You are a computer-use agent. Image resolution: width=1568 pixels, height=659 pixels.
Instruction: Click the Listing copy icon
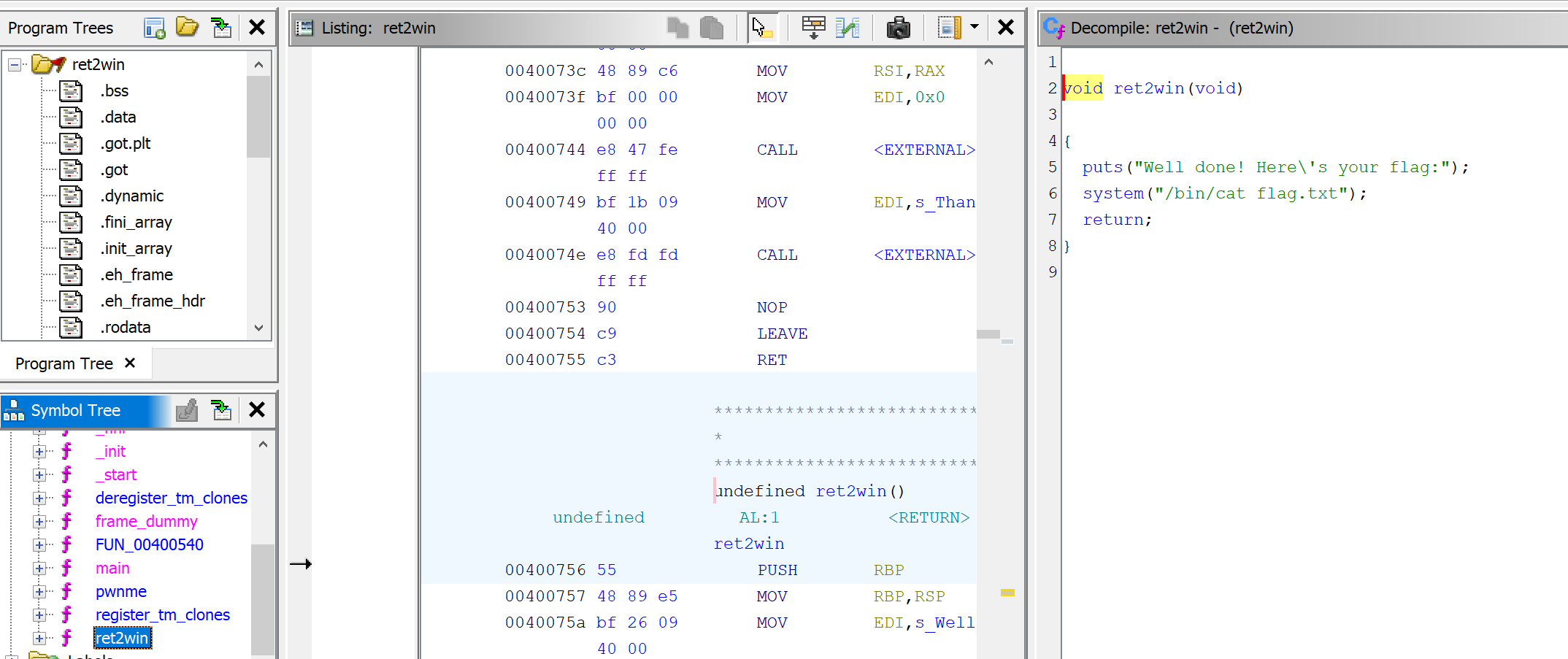(x=678, y=28)
